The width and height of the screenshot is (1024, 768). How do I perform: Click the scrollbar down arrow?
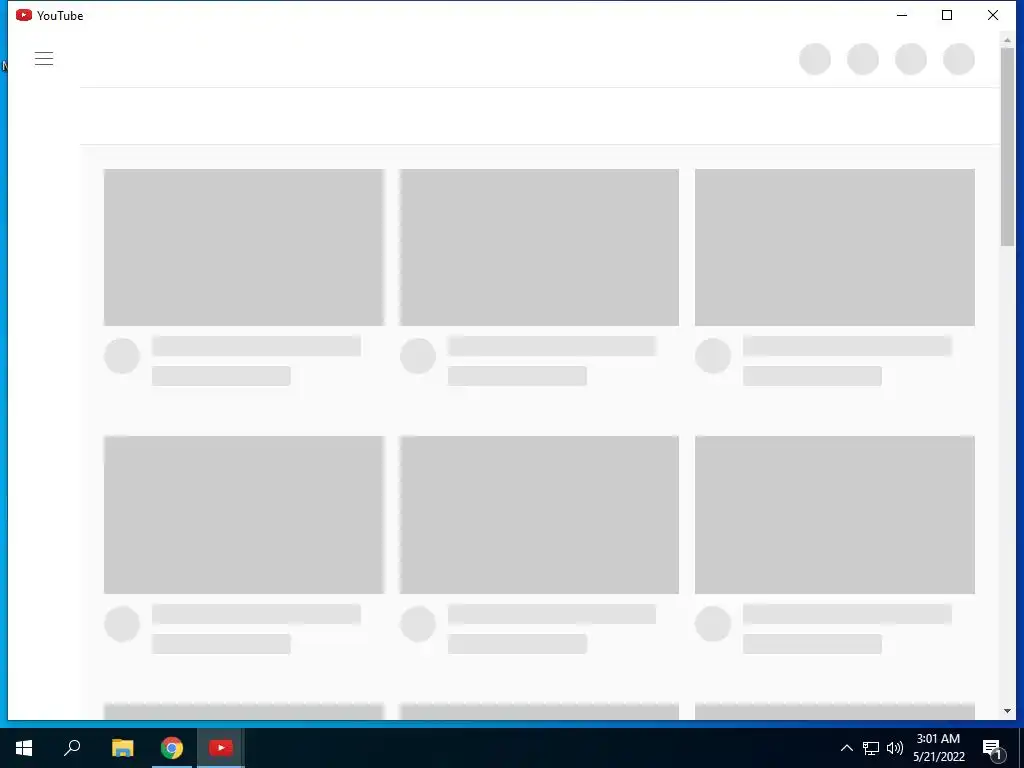[x=1007, y=711]
